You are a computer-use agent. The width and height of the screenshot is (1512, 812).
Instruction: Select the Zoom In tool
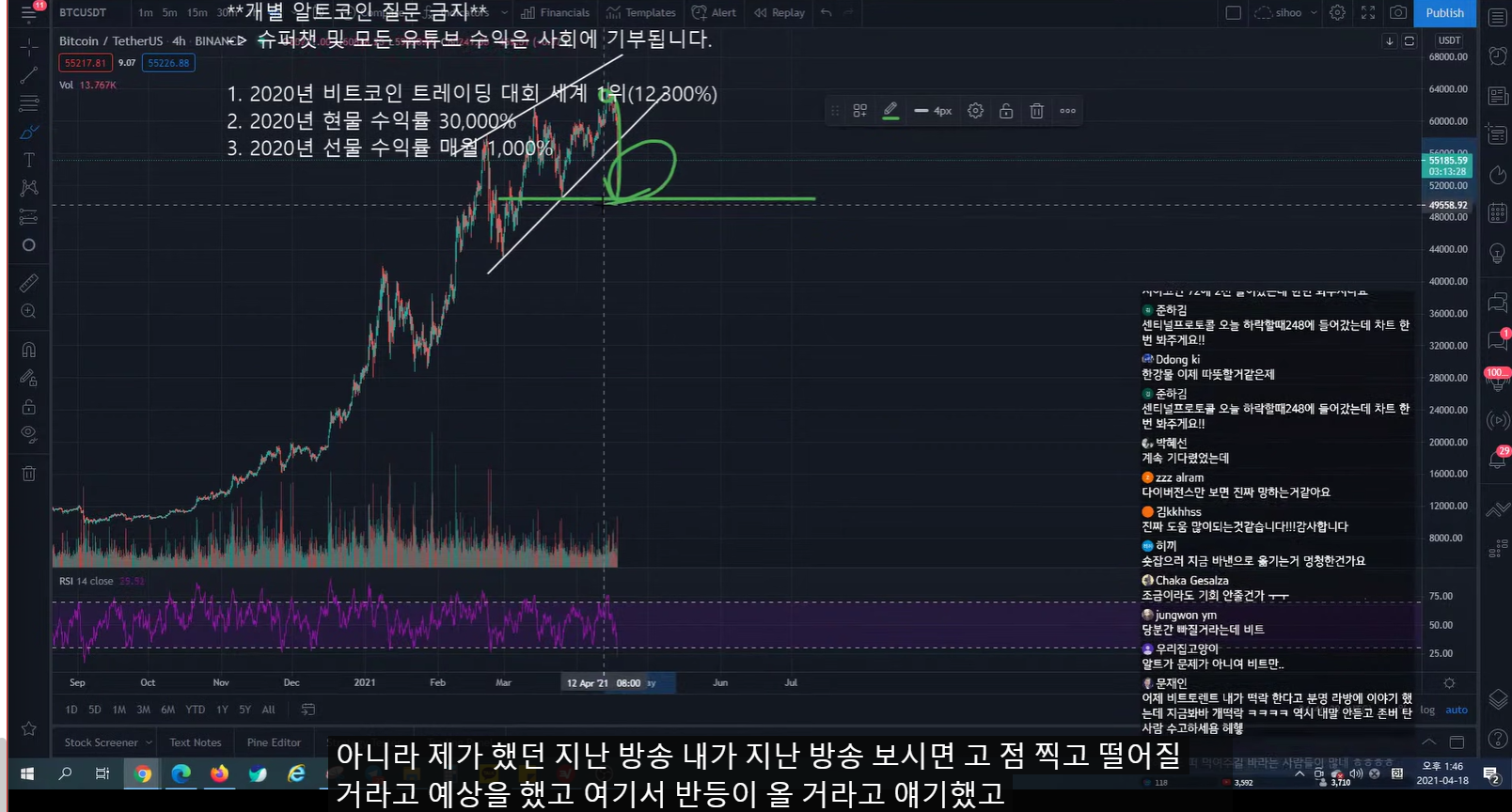(29, 311)
